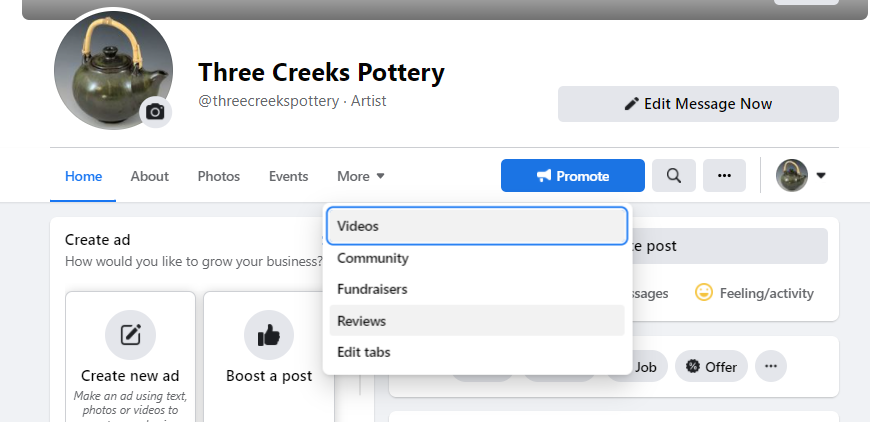Go to the Photos tab

tap(219, 176)
